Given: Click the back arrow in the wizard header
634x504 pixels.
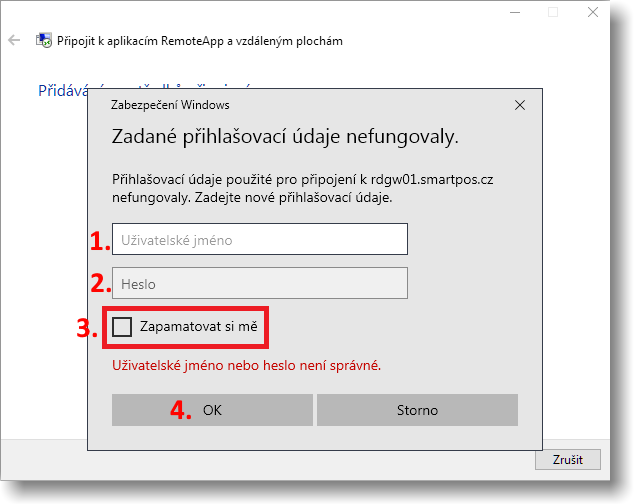Looking at the screenshot, I should click(x=14, y=41).
